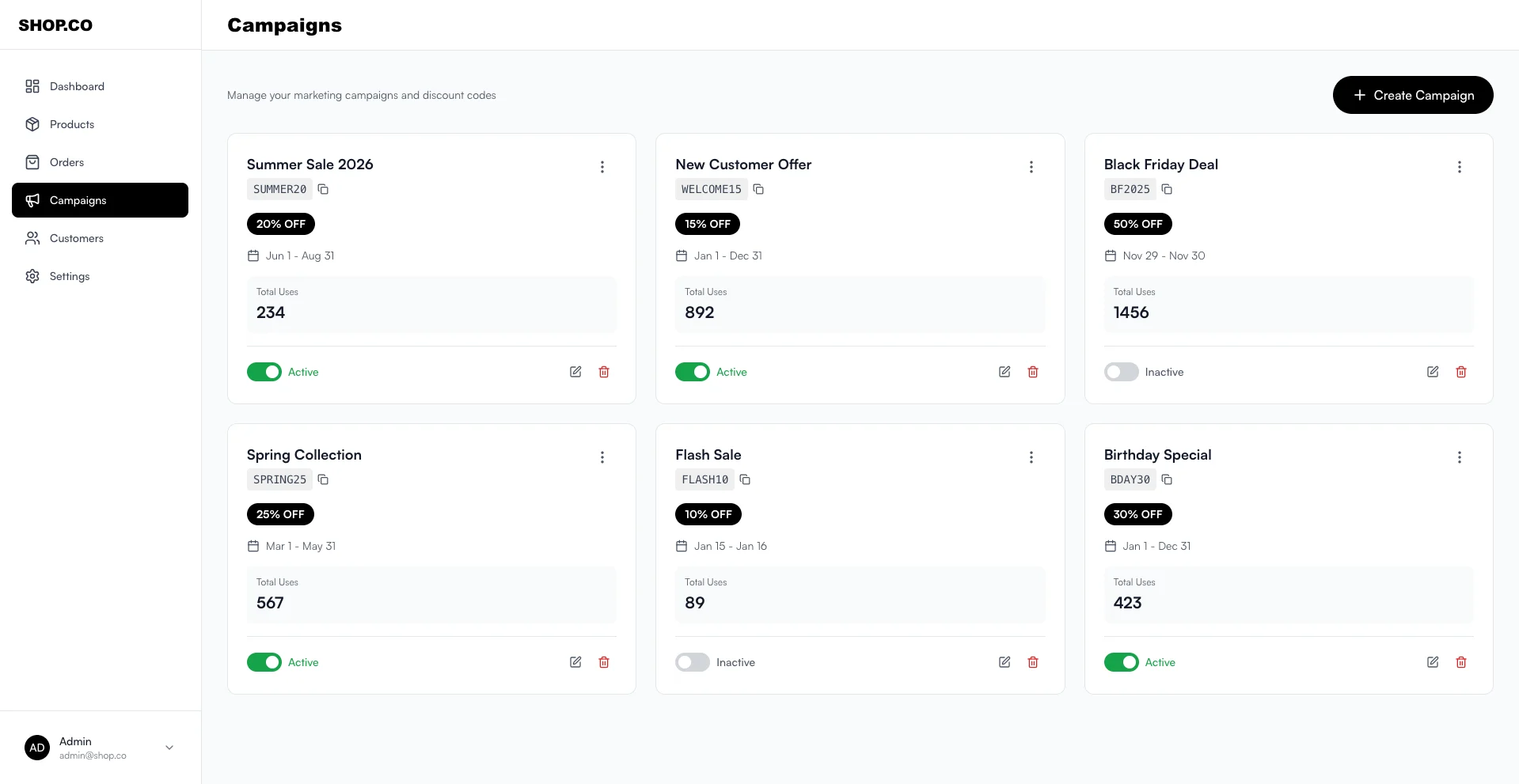Image resolution: width=1519 pixels, height=784 pixels.
Task: Copy the SUMMER20 discount code
Action: pyautogui.click(x=323, y=189)
